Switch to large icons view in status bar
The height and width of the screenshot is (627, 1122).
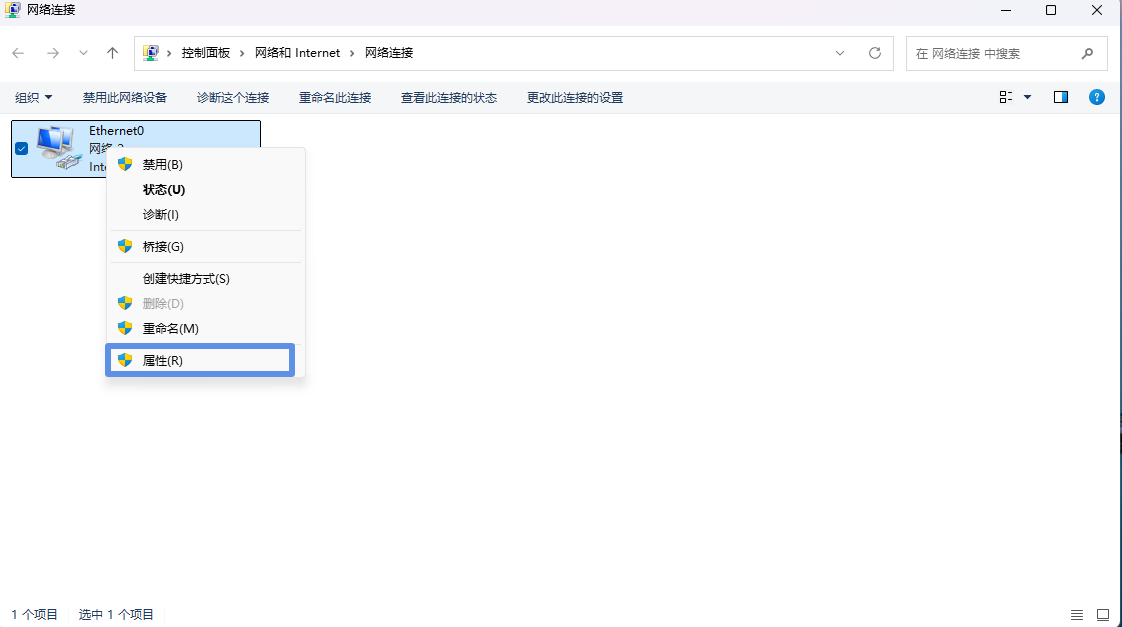click(x=1103, y=614)
